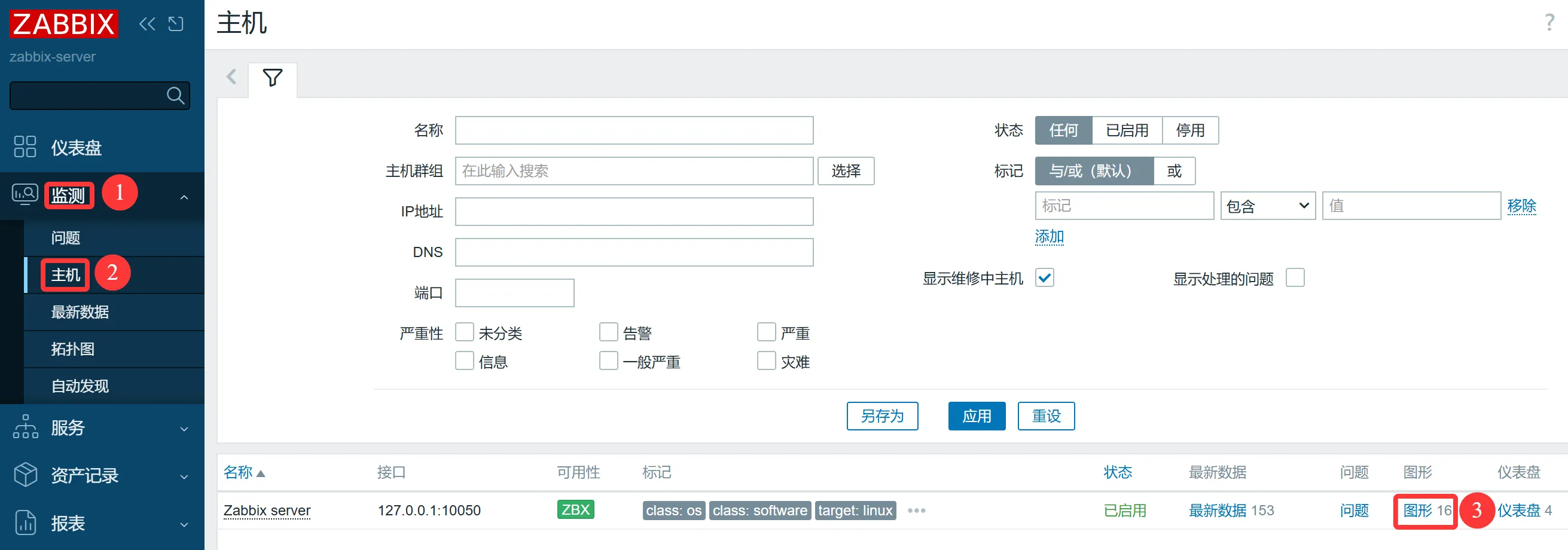Open 拓扑图 in the sidebar menu
The width and height of the screenshot is (1568, 550).
pyautogui.click(x=72, y=349)
